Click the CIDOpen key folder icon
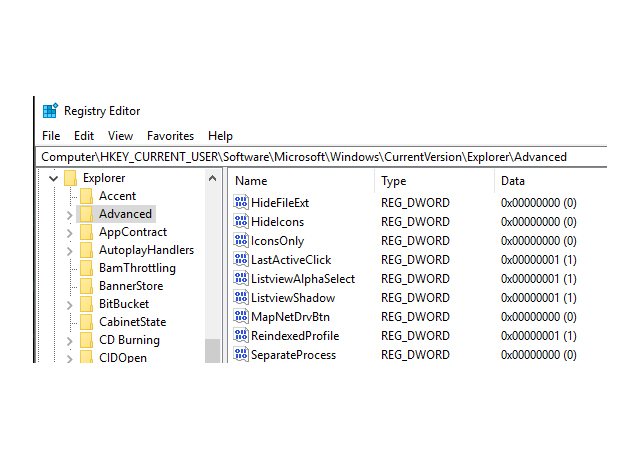This screenshot has width=640, height=460. pyautogui.click(x=87, y=357)
